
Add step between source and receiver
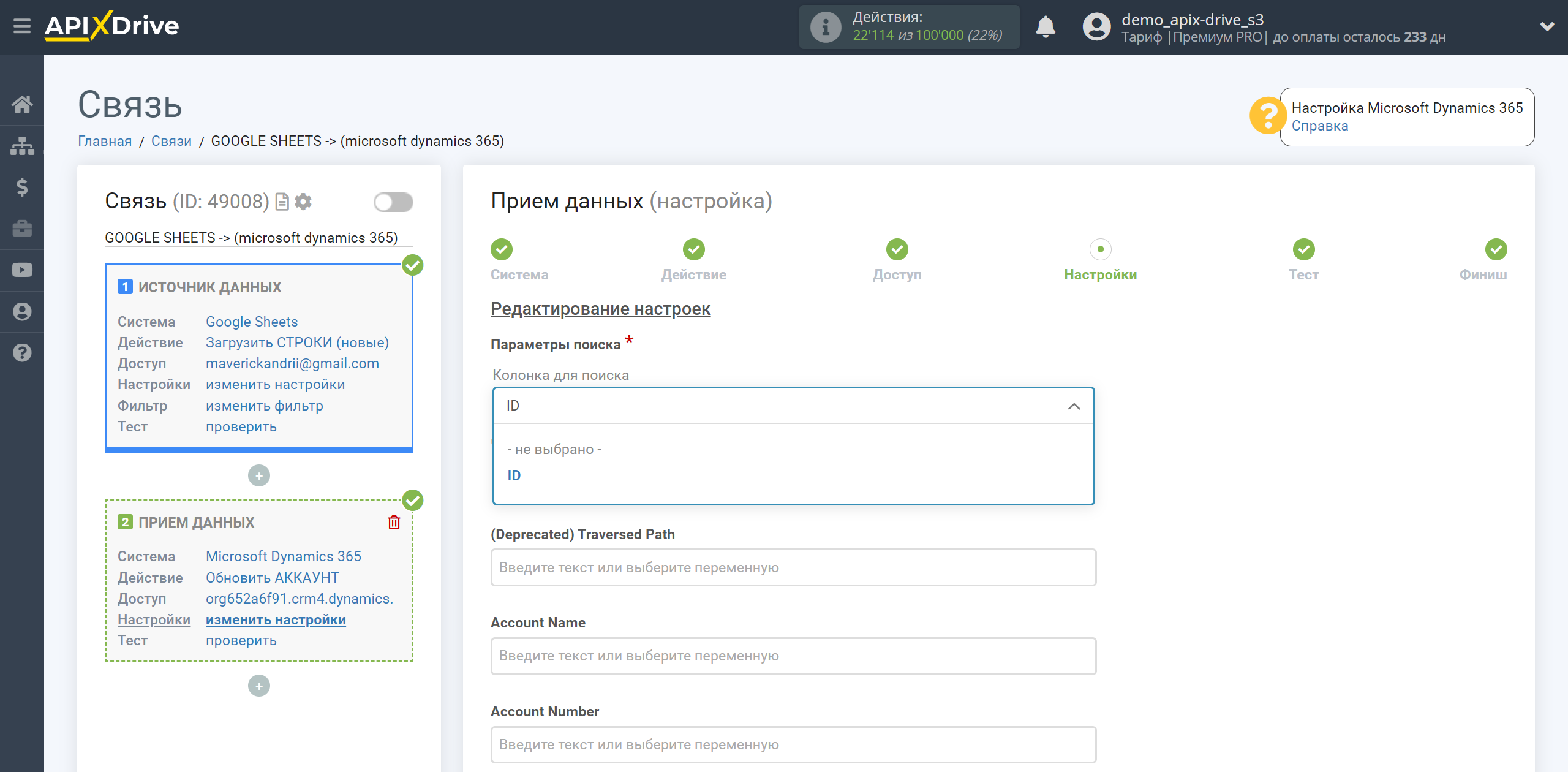259,475
